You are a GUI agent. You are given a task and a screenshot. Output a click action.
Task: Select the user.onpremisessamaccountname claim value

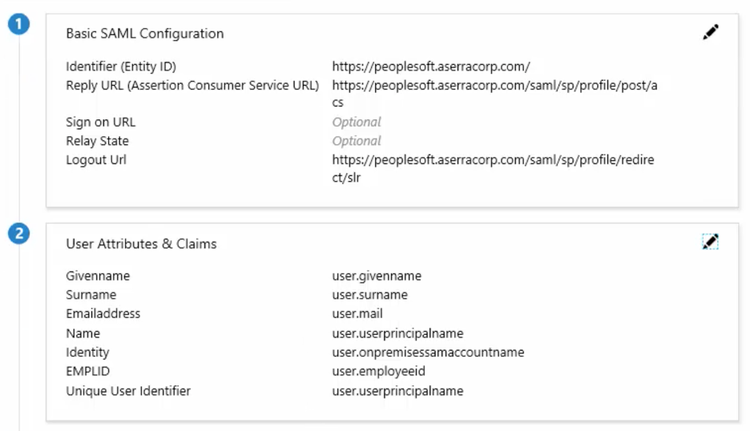point(428,352)
